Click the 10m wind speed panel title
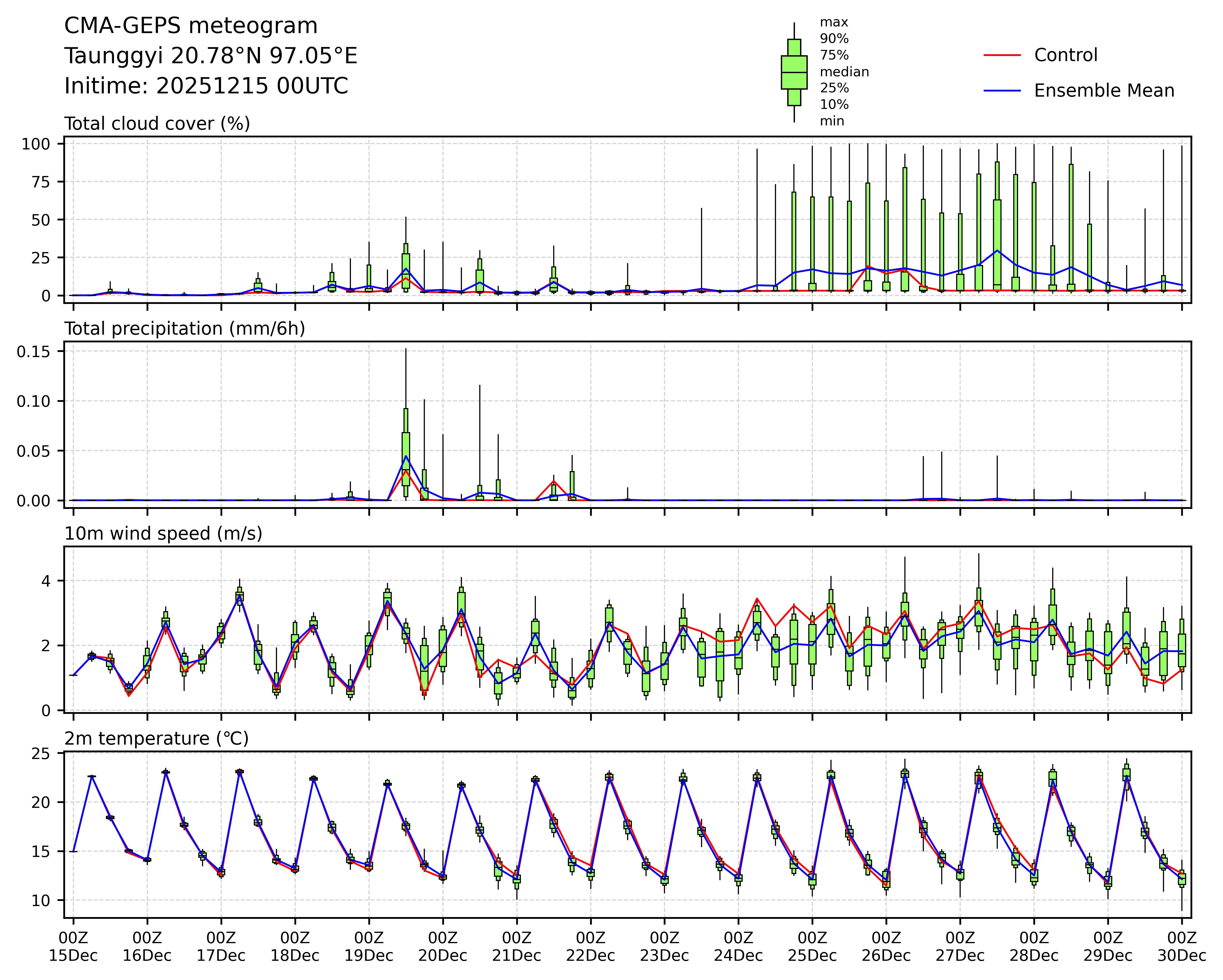Viewport: 1223px width, 980px height. click(x=163, y=534)
